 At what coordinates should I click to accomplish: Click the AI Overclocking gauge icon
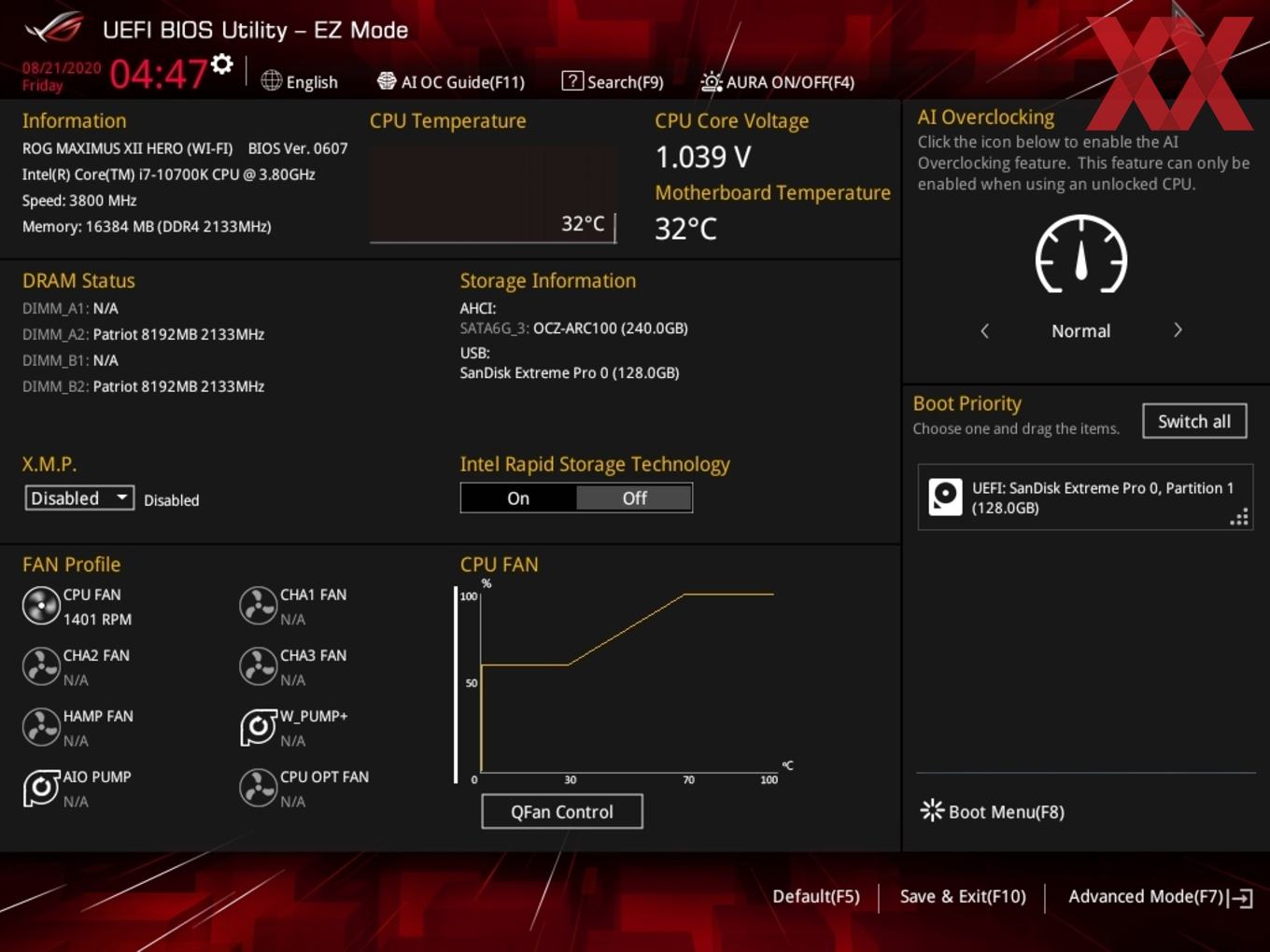coord(1081,254)
